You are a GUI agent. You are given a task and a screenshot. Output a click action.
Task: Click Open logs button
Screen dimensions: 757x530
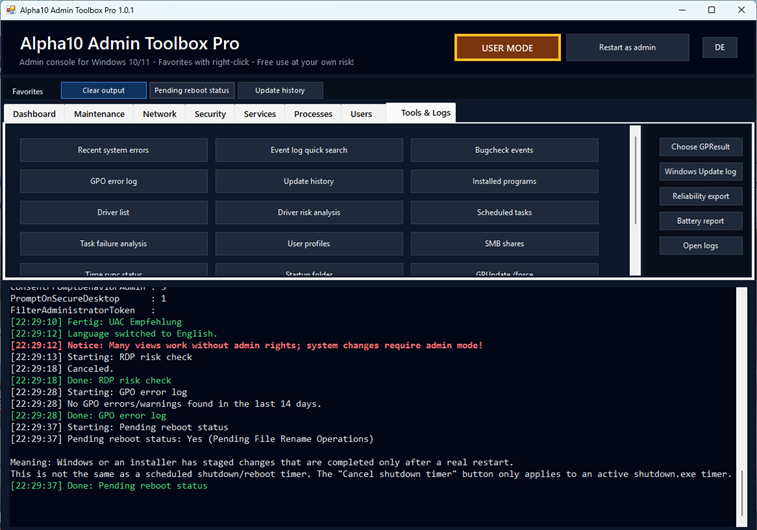pyautogui.click(x=701, y=246)
